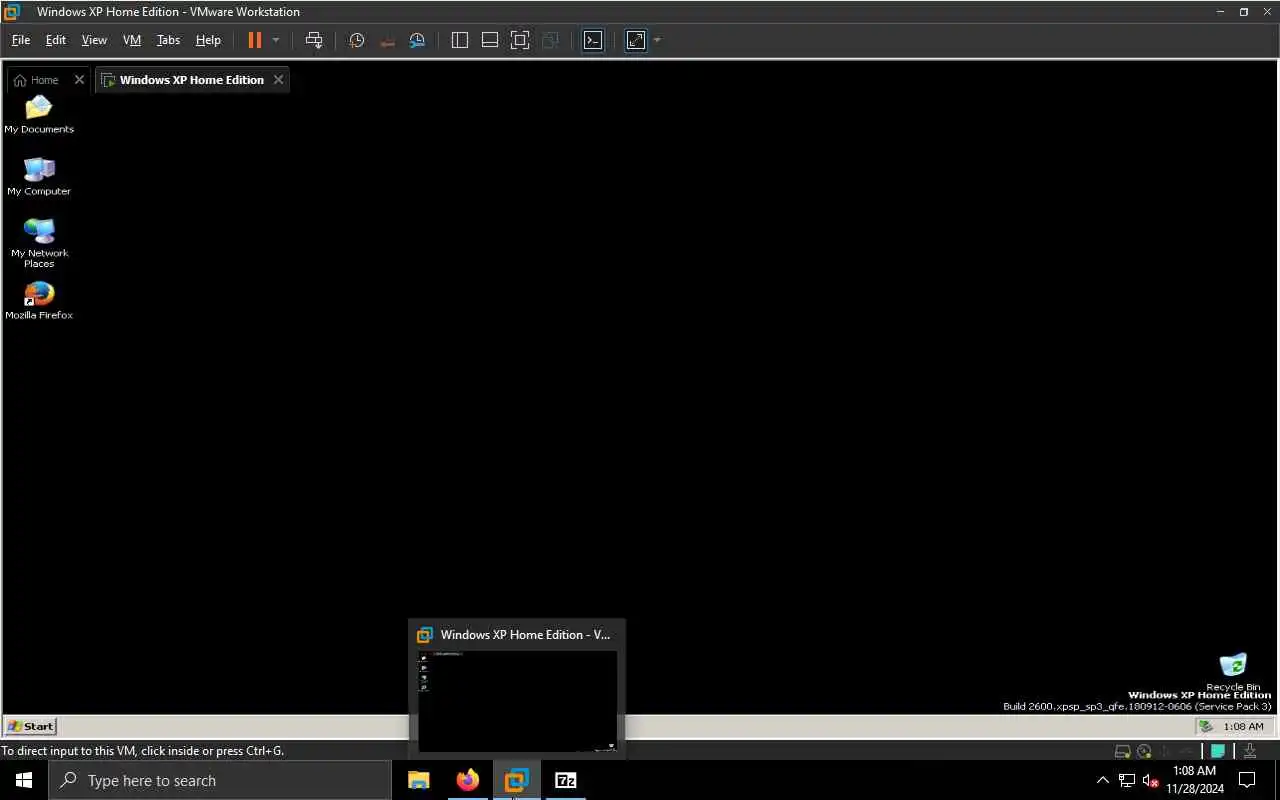Revert the VM to its previous snapshot
This screenshot has width=1280, height=800.
[x=387, y=40]
